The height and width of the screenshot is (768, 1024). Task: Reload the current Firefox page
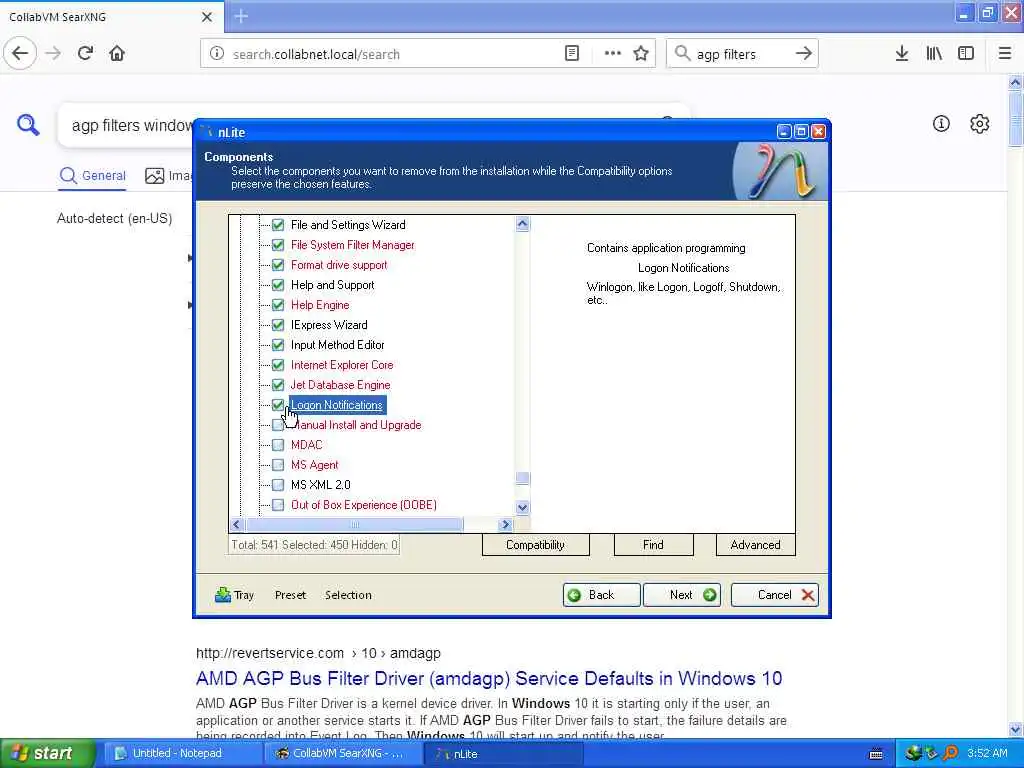coord(85,54)
